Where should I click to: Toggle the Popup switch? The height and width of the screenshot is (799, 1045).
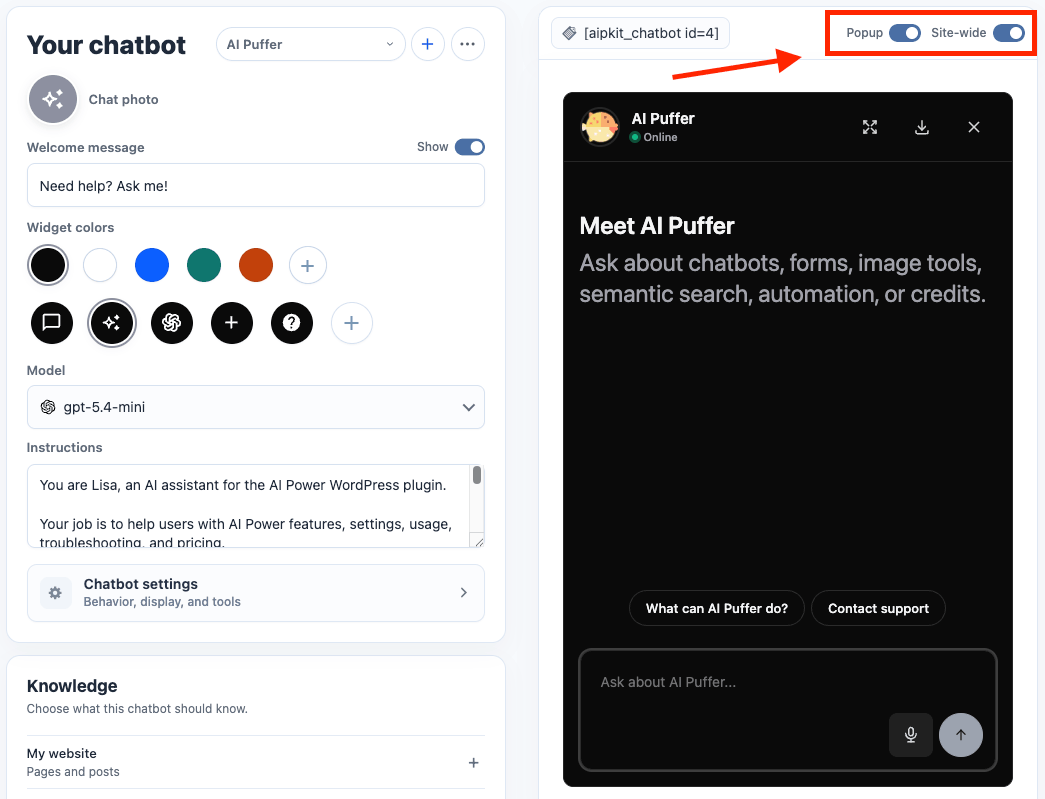tap(904, 33)
